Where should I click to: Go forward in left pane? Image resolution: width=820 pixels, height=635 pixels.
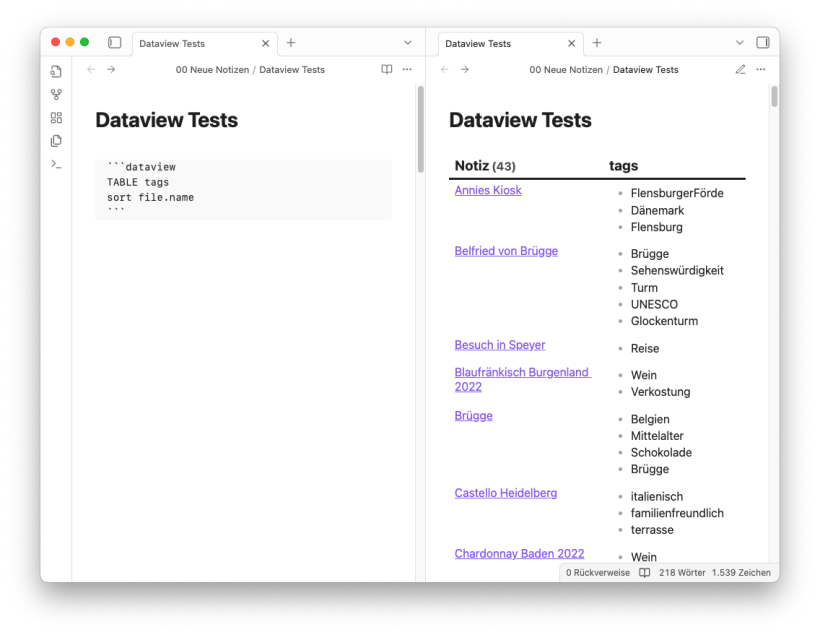coord(111,70)
